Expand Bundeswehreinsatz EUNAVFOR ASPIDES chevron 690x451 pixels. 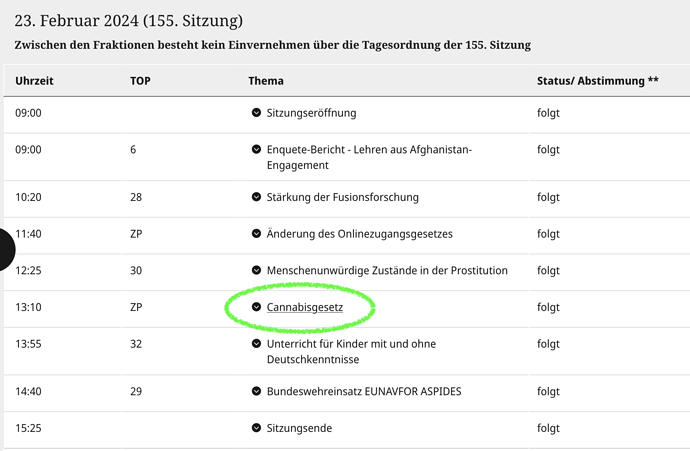[256, 391]
